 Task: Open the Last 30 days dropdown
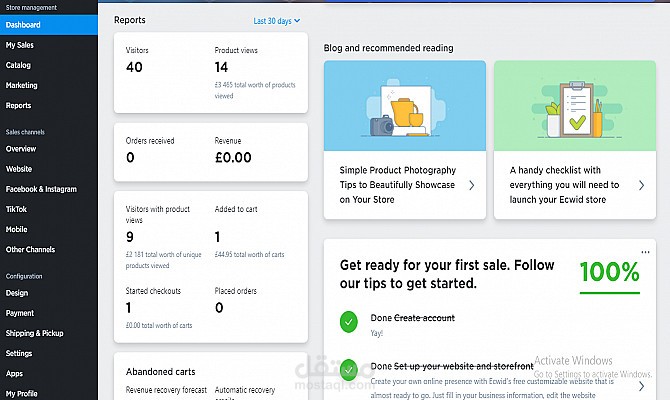pyautogui.click(x=276, y=20)
